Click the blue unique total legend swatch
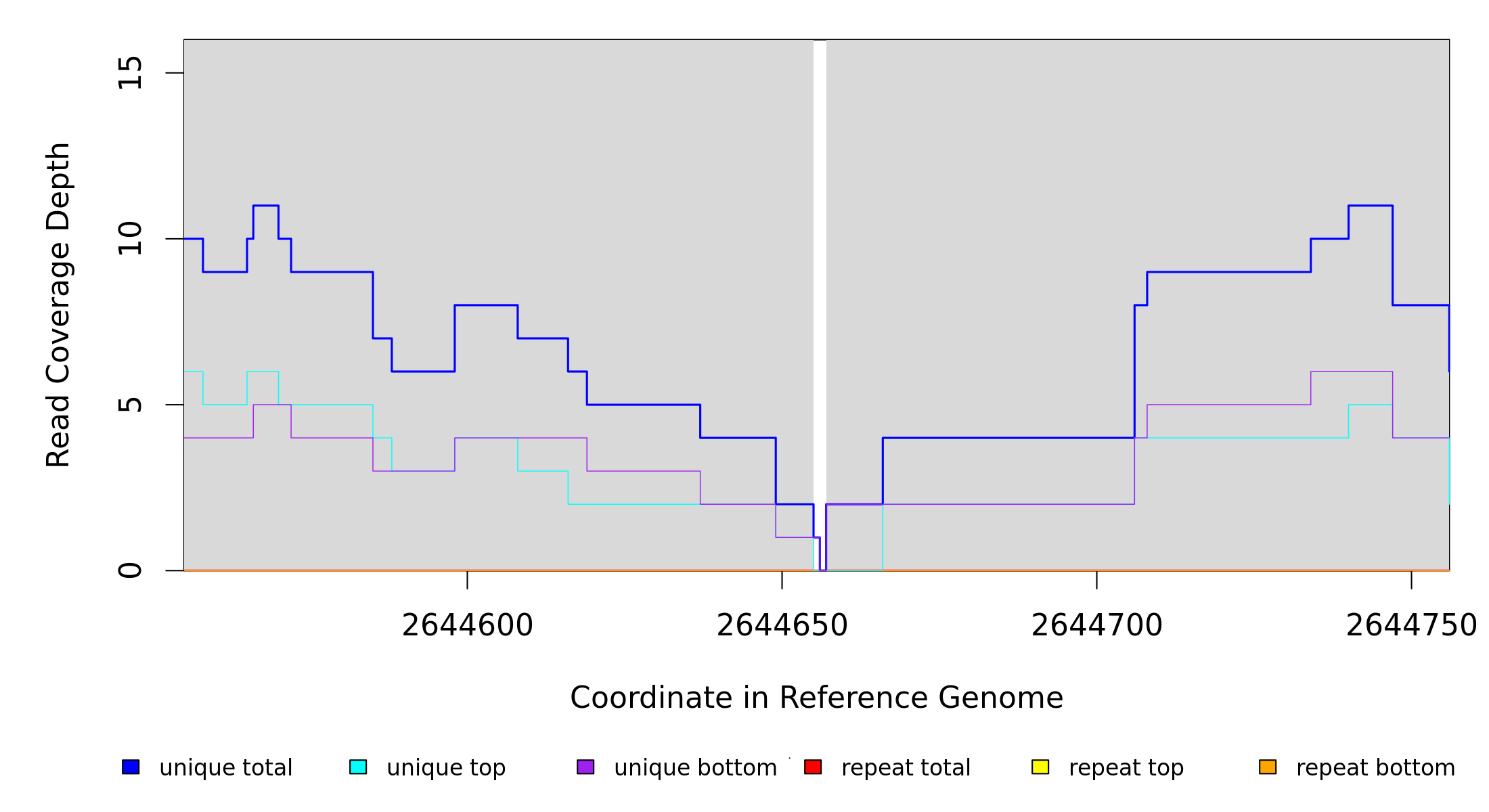This screenshot has width=1489, height=812. [131, 767]
